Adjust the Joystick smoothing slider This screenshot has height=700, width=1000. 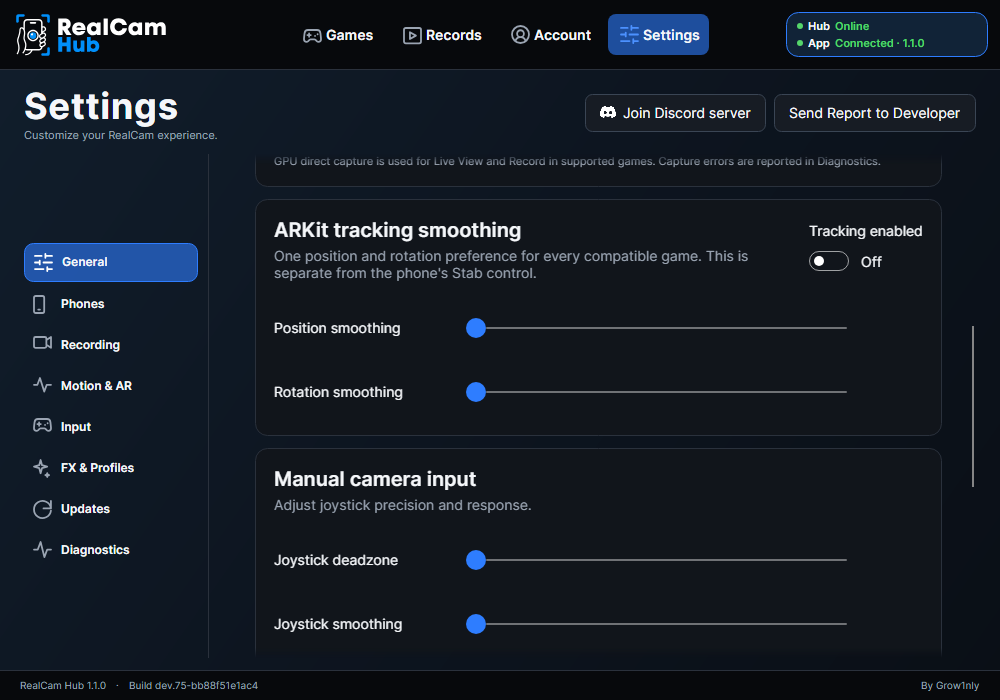click(x=657, y=624)
